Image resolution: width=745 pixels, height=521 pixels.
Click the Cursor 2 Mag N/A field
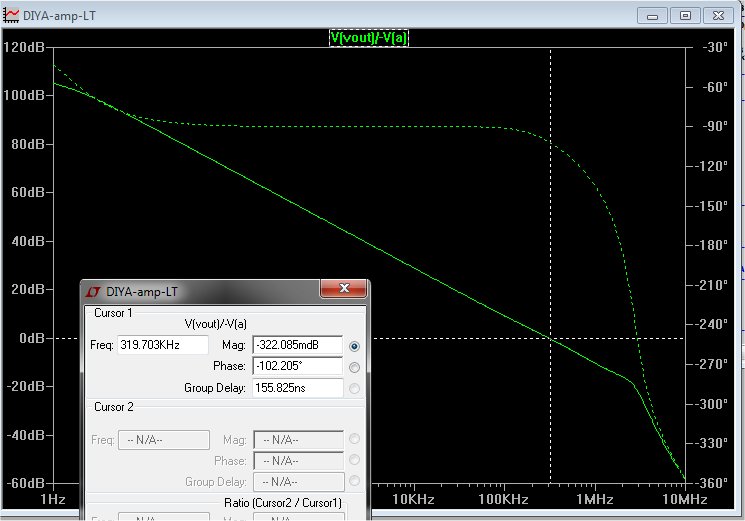(298, 440)
